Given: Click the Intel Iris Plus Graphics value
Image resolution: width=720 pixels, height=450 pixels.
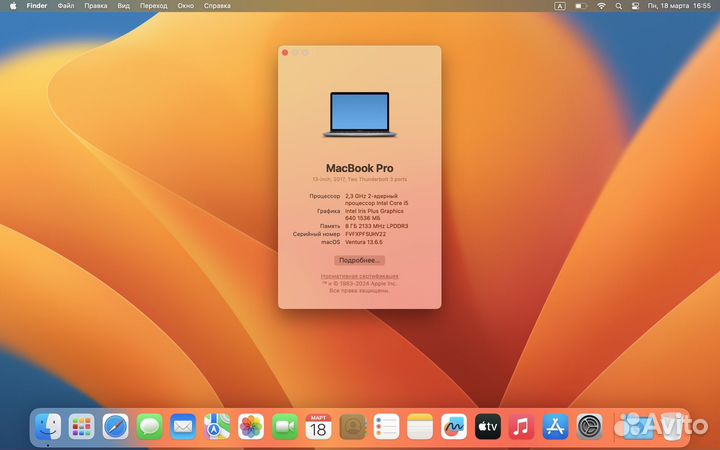Looking at the screenshot, I should [x=374, y=214].
